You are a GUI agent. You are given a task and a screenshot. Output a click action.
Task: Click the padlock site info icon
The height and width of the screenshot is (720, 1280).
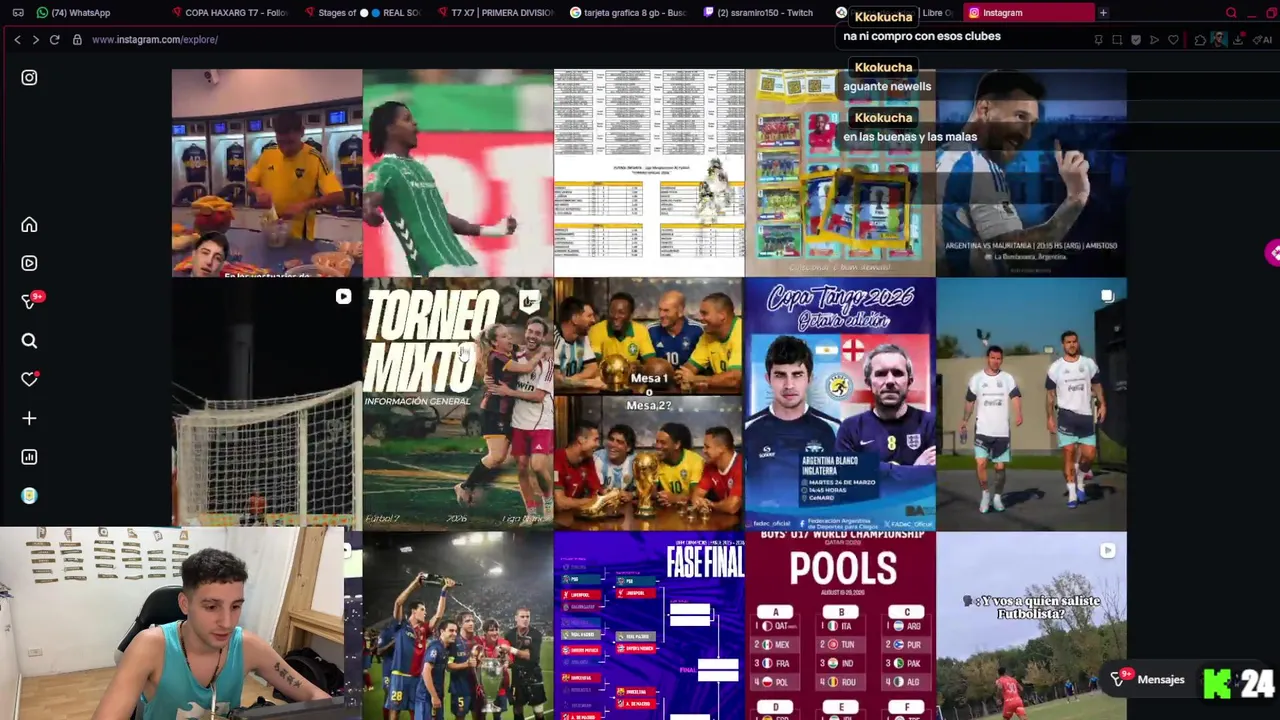click(x=77, y=40)
